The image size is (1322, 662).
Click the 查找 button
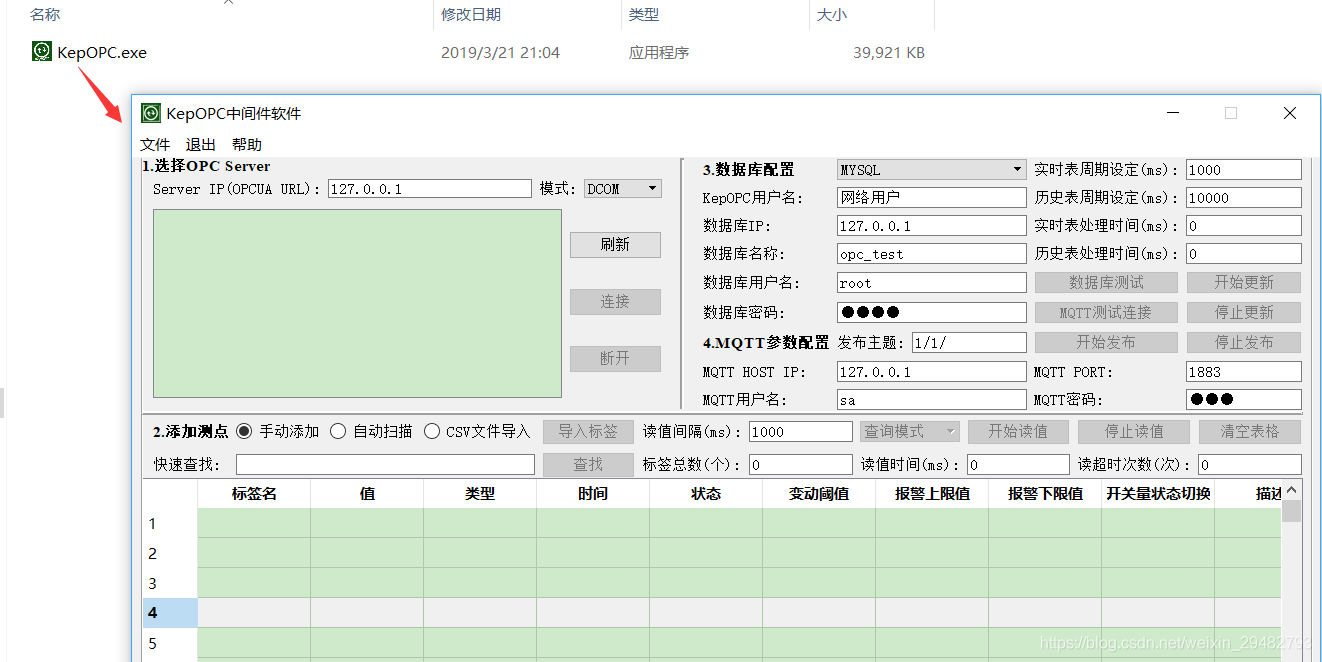point(588,464)
